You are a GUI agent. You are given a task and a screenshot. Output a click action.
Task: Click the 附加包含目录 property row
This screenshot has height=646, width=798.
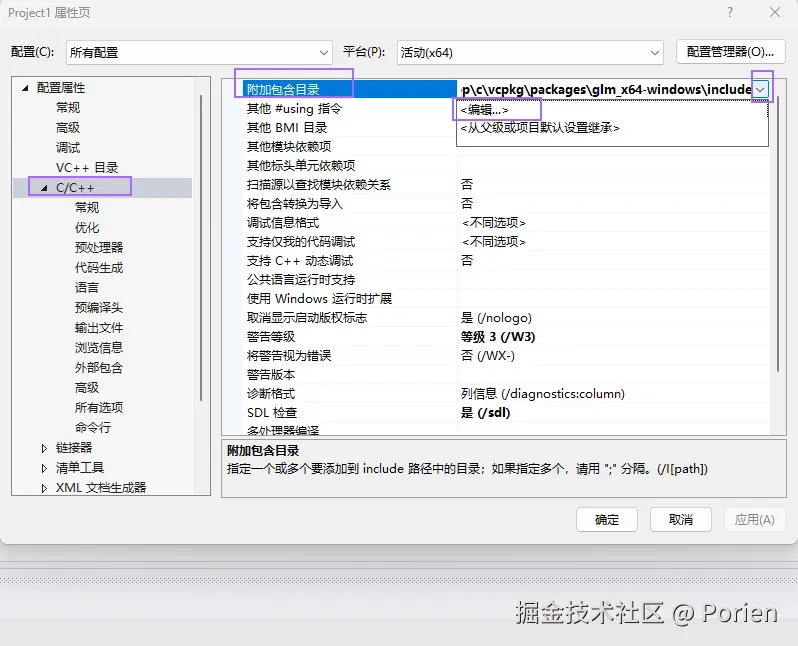[350, 90]
